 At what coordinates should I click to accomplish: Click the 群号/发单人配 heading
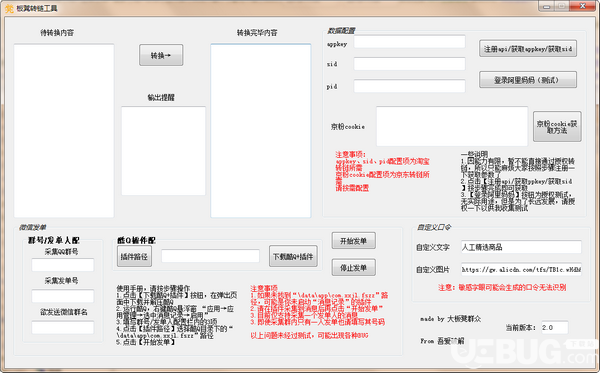(x=54, y=240)
